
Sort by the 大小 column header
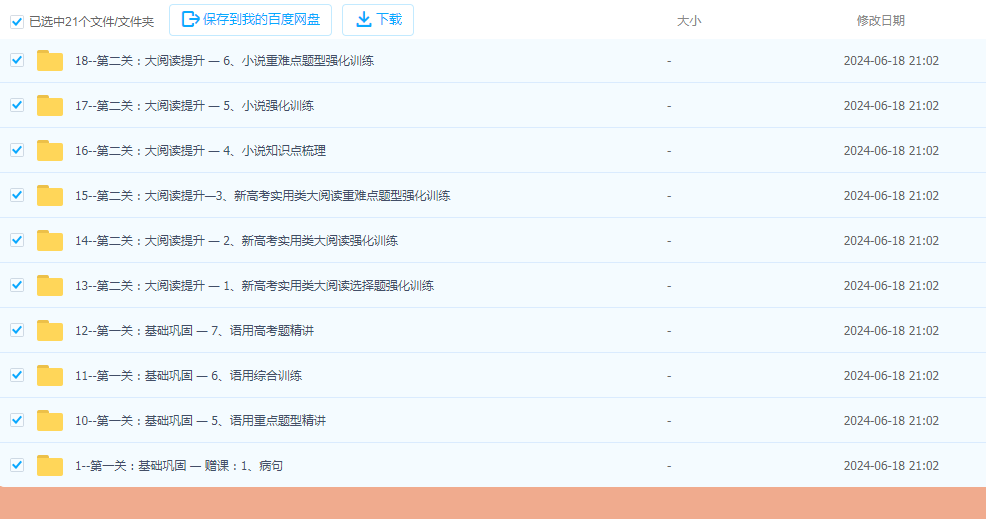click(x=689, y=21)
